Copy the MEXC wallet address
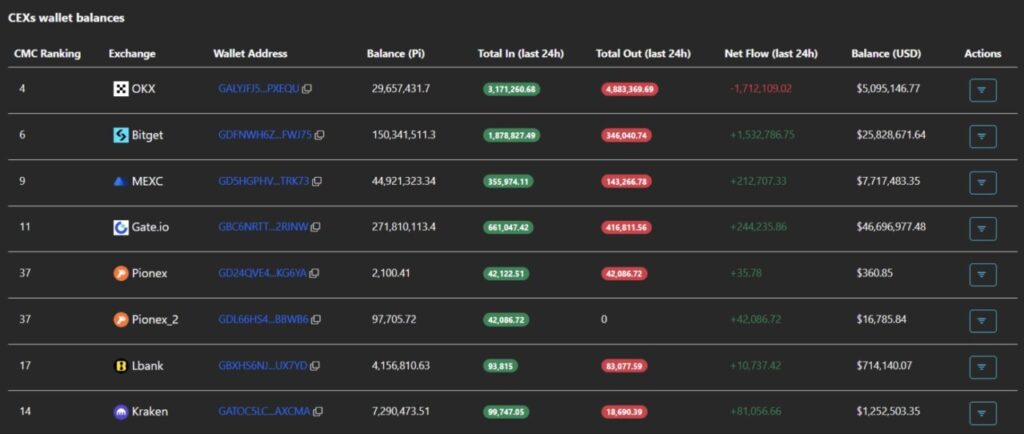The height and width of the screenshot is (434, 1024). [317, 182]
